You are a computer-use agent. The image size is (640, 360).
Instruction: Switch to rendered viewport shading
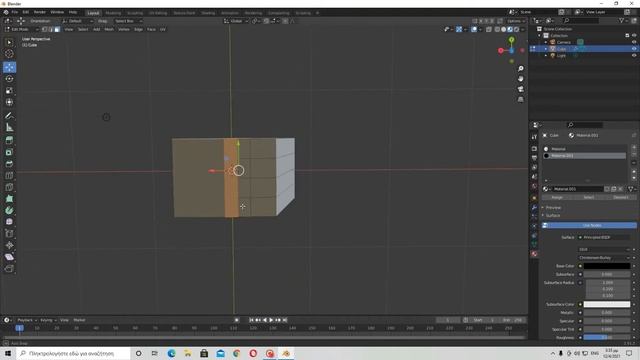[516, 29]
